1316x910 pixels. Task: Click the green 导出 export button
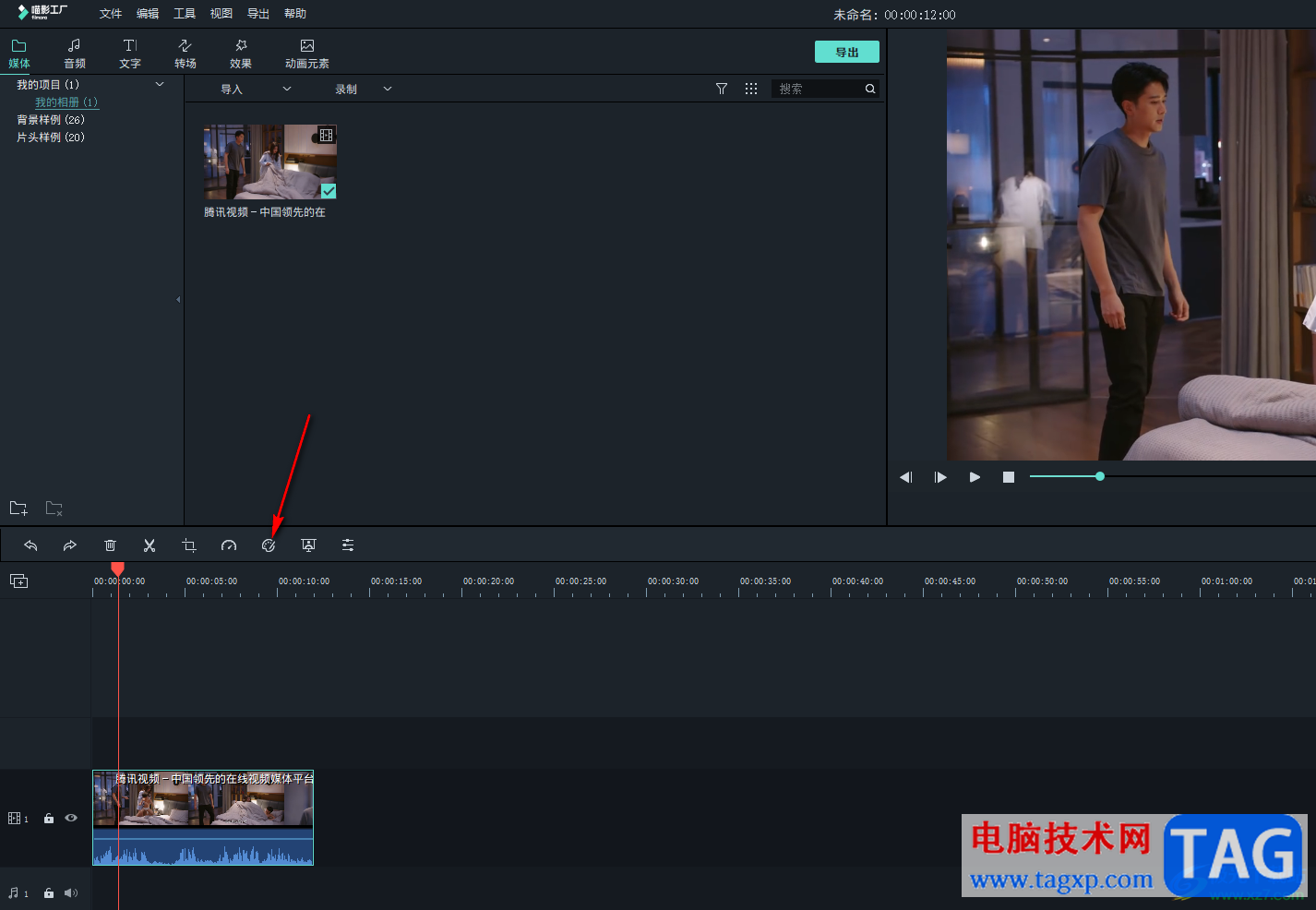[x=847, y=52]
